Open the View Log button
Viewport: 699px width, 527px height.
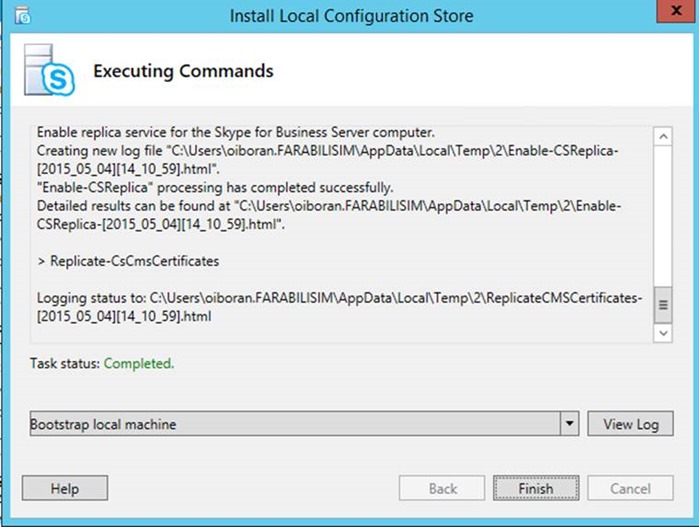point(630,424)
